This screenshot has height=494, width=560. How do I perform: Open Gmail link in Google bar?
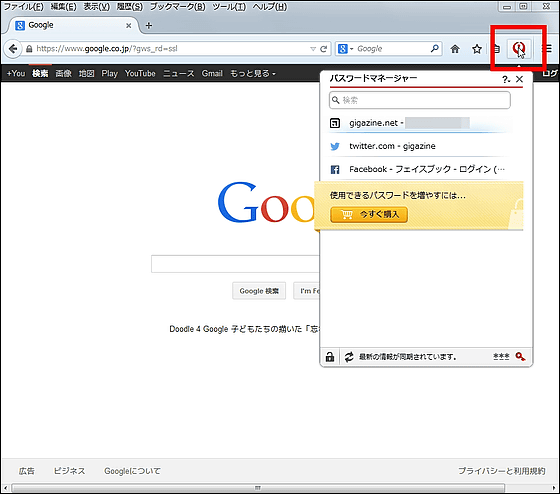point(212,74)
